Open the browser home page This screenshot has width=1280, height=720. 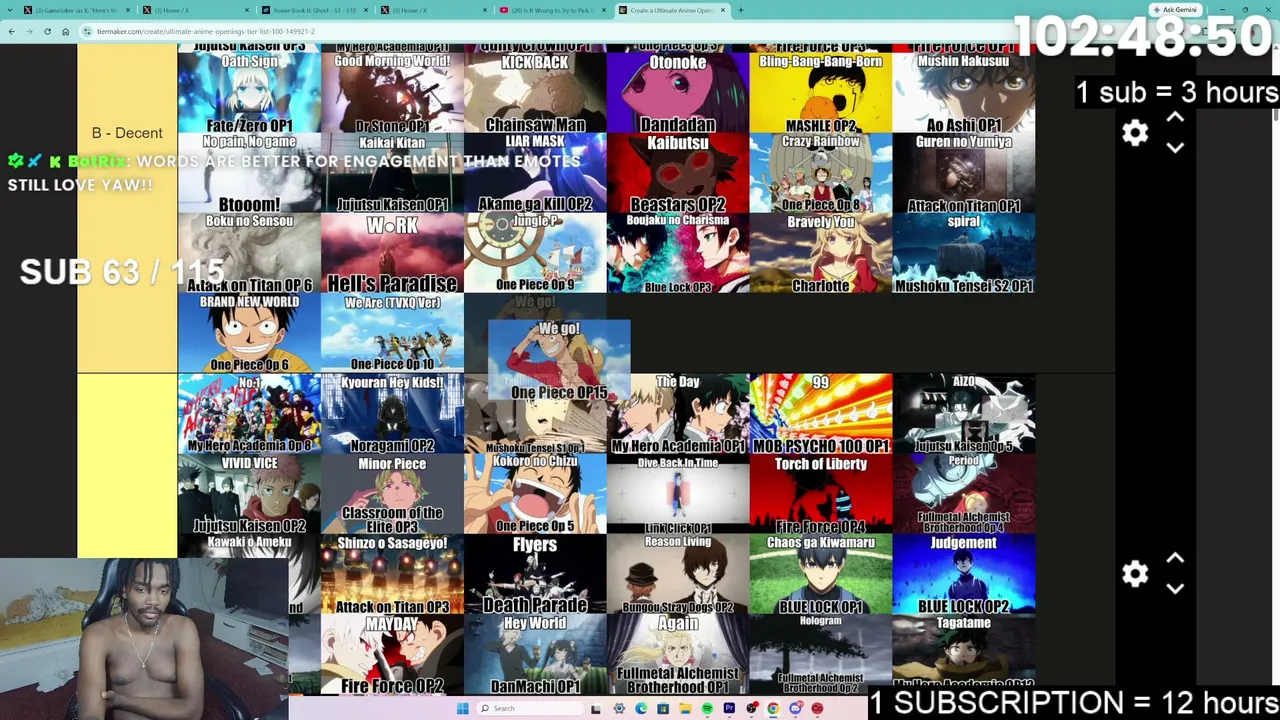click(65, 31)
